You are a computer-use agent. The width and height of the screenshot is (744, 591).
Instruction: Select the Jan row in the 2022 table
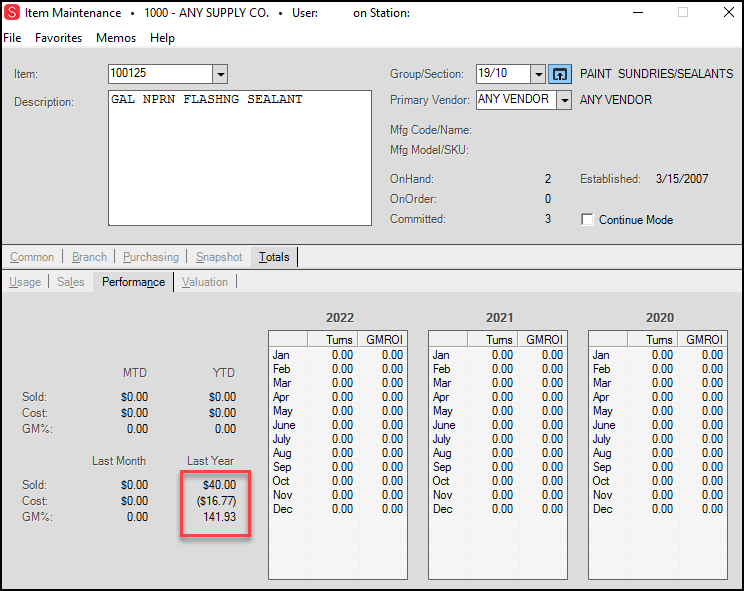pos(338,355)
